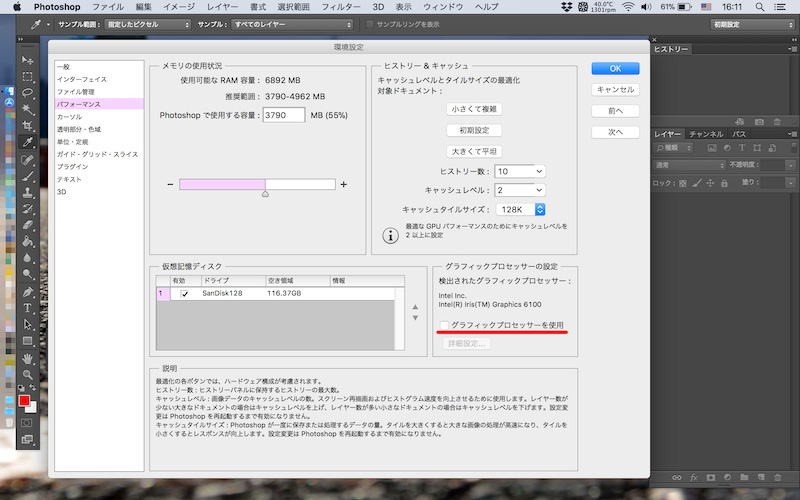This screenshot has width=800, height=500.
Task: Click the 大きくて平坦 button
Action: click(474, 152)
